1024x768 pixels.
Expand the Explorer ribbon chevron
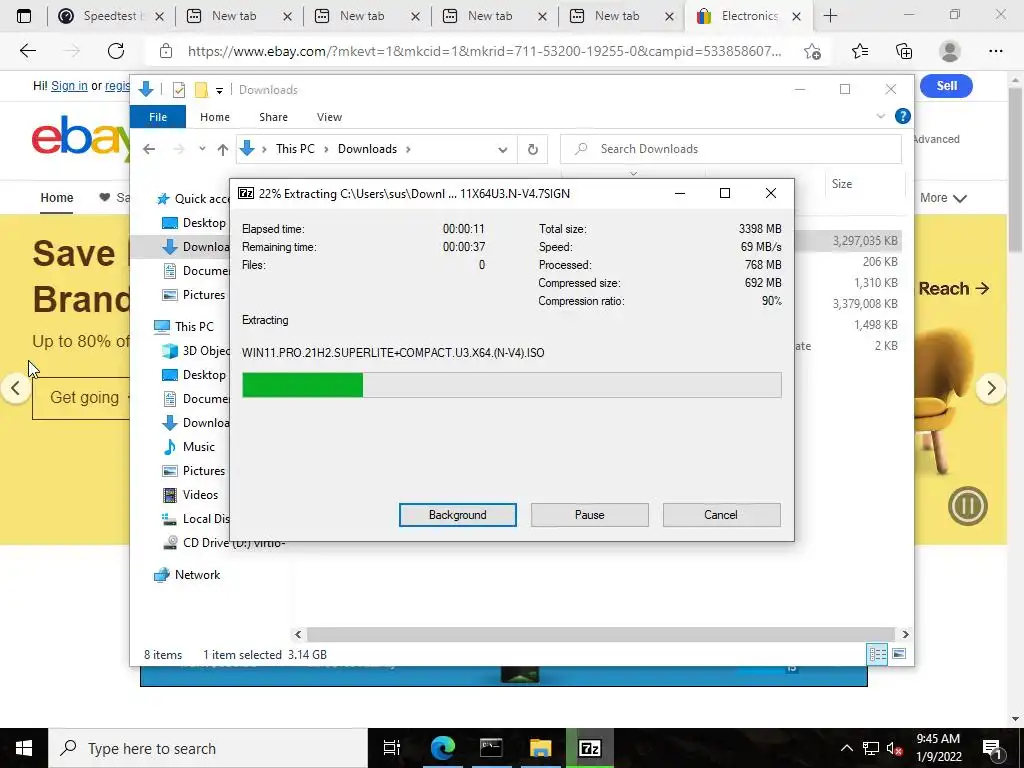880,116
